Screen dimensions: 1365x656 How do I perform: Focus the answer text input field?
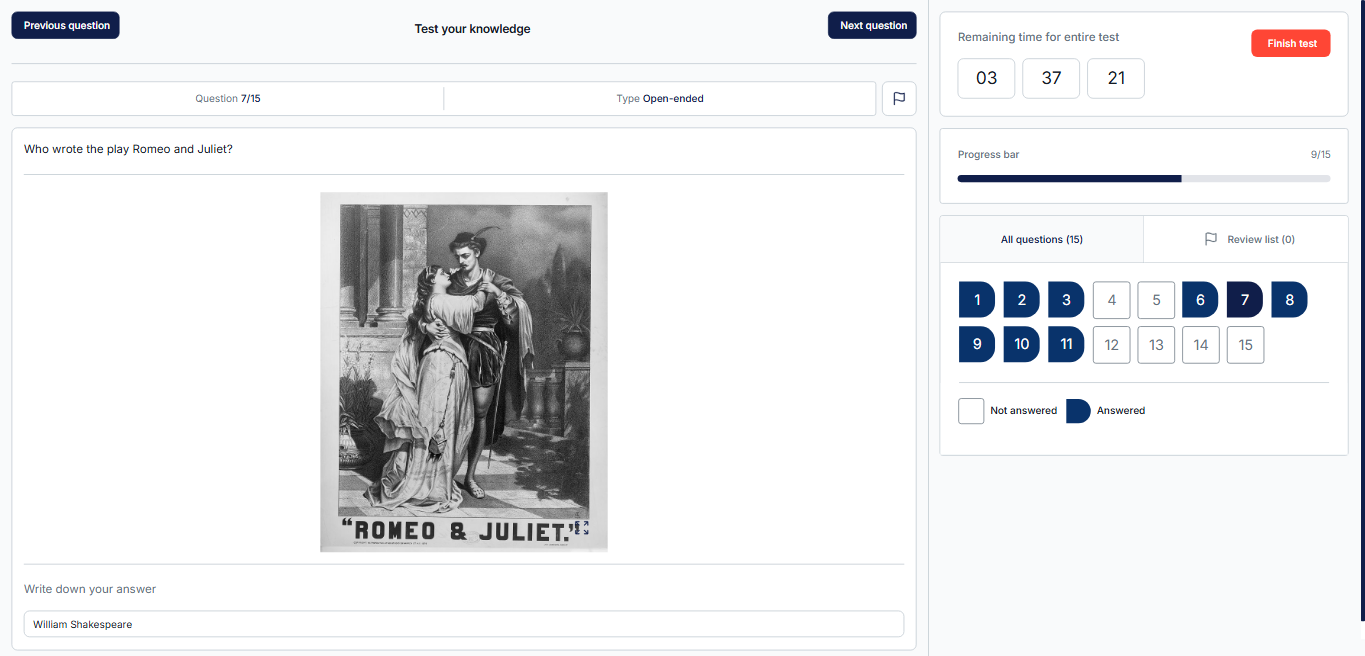[x=463, y=624]
